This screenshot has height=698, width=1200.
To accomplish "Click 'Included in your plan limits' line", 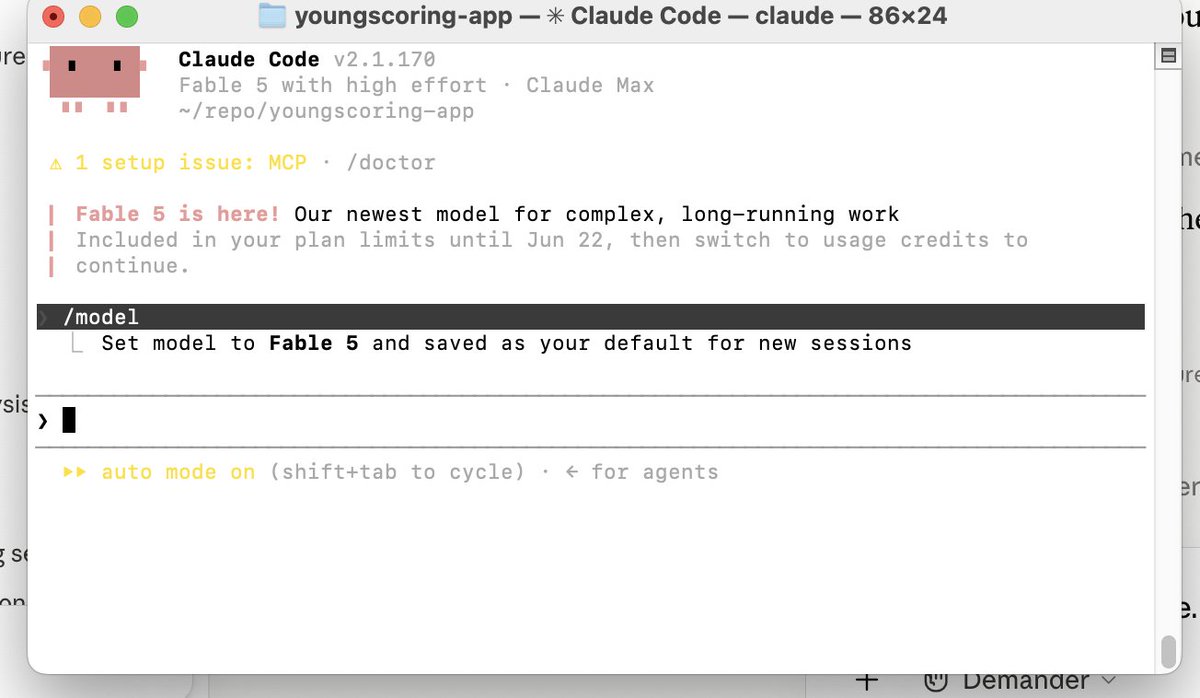I will pos(551,240).
